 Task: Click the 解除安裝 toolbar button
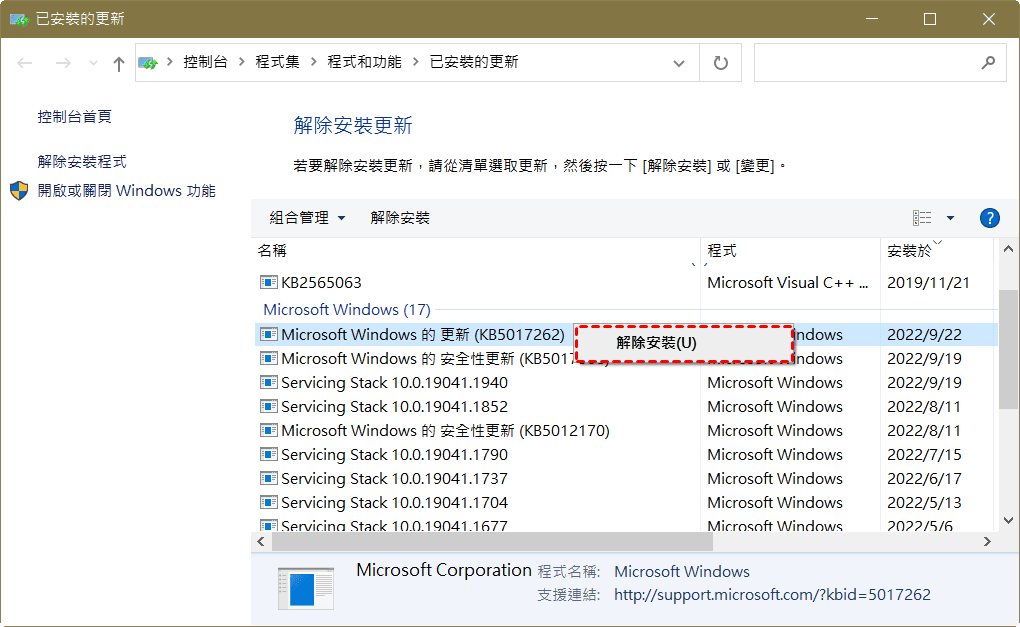tap(400, 218)
